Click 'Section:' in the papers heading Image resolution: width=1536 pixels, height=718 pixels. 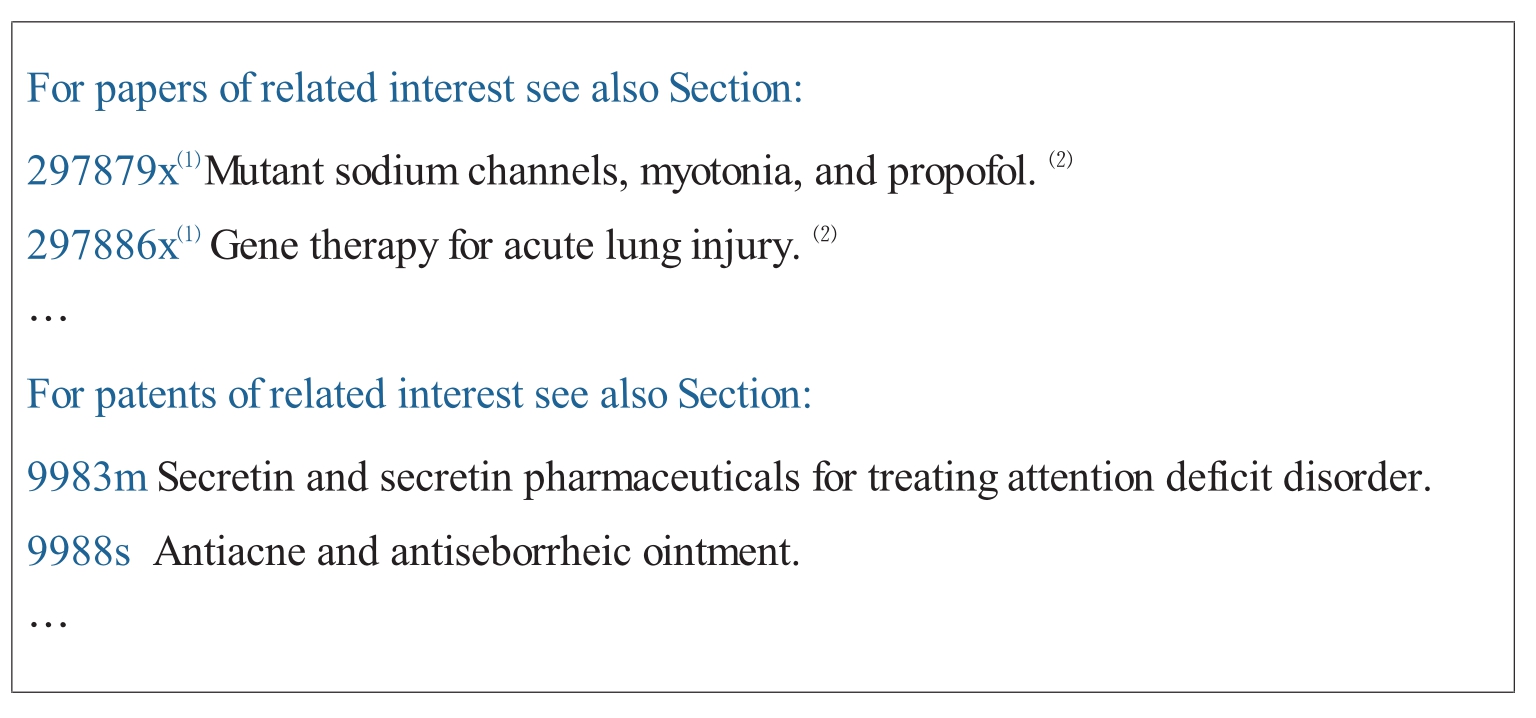click(x=735, y=89)
